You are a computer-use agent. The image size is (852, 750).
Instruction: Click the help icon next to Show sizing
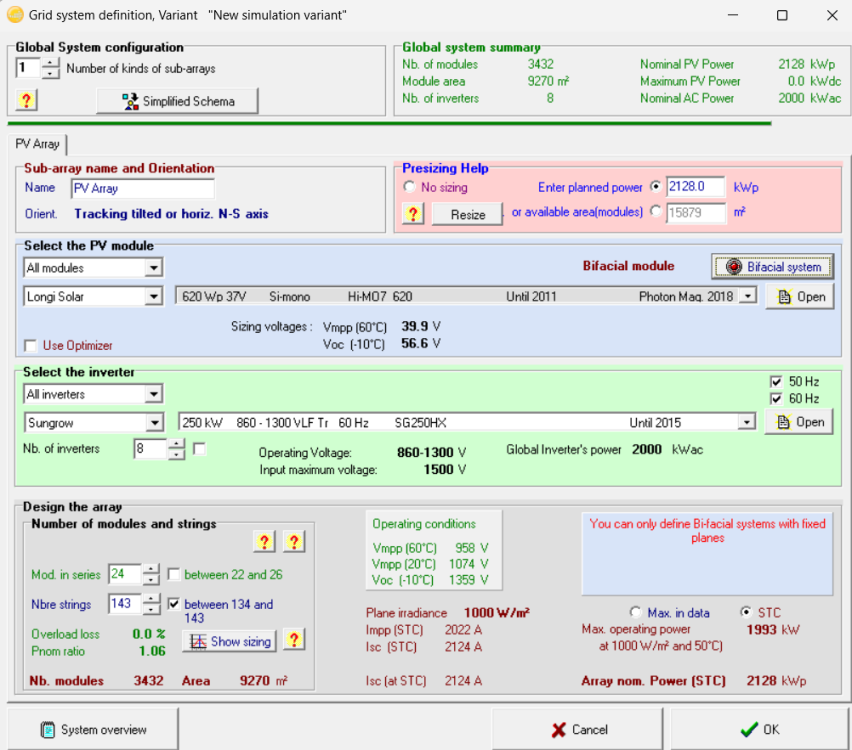(x=294, y=640)
